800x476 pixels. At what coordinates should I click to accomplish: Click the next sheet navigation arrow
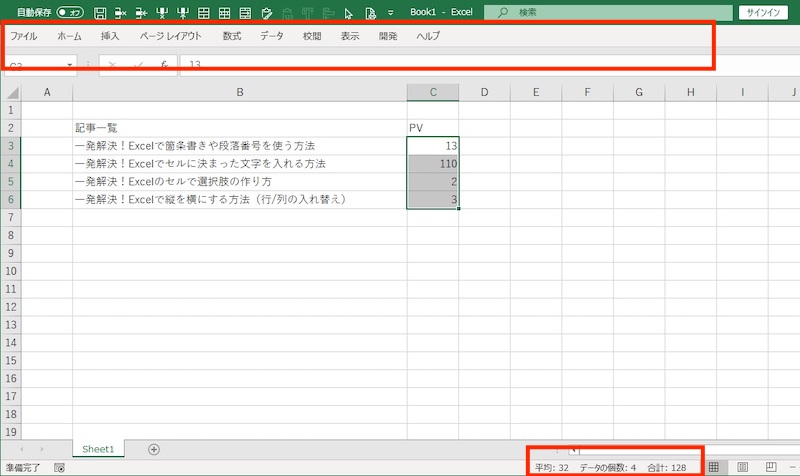point(41,449)
